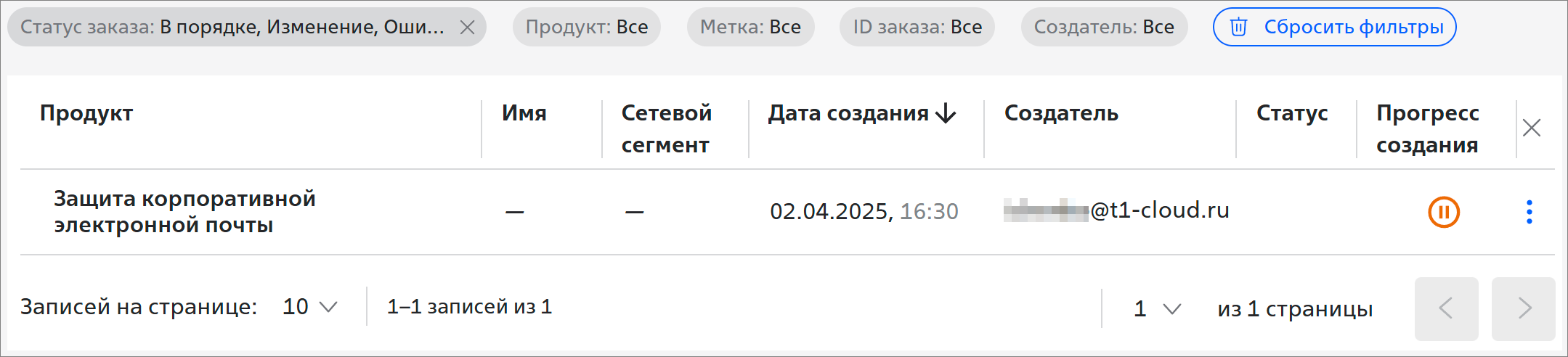Open the ID заказа filter chip
This screenshot has height=357, width=1568.
tap(917, 28)
